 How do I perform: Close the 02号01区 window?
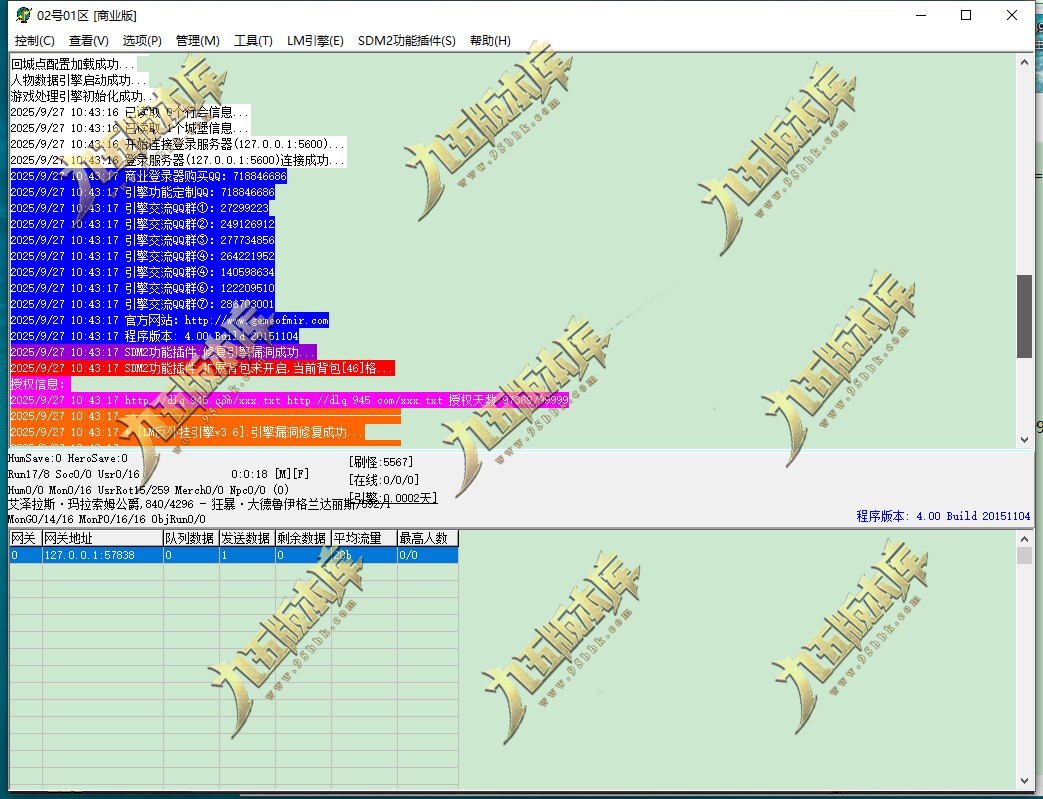[x=1012, y=15]
